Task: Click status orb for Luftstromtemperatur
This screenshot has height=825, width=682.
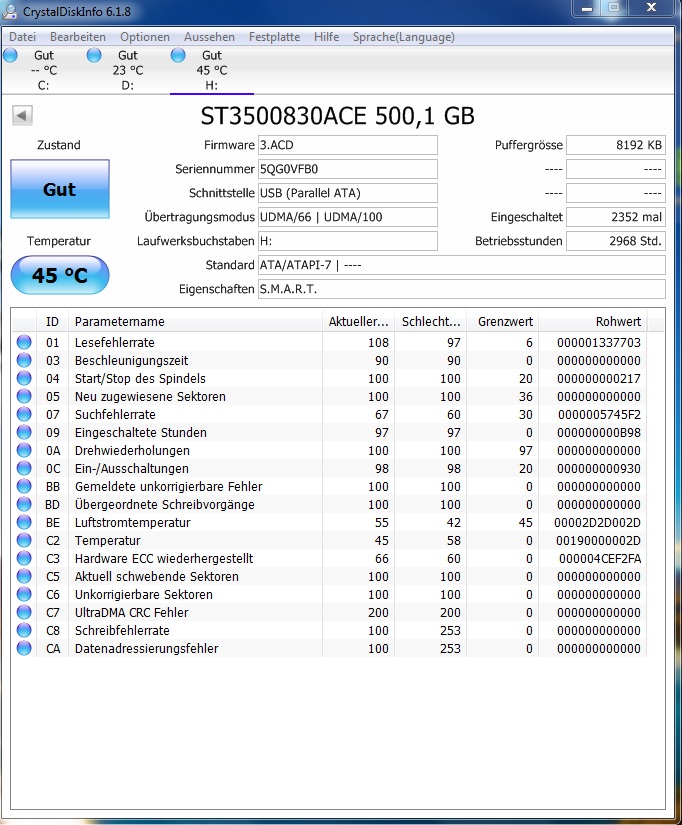Action: (x=24, y=522)
